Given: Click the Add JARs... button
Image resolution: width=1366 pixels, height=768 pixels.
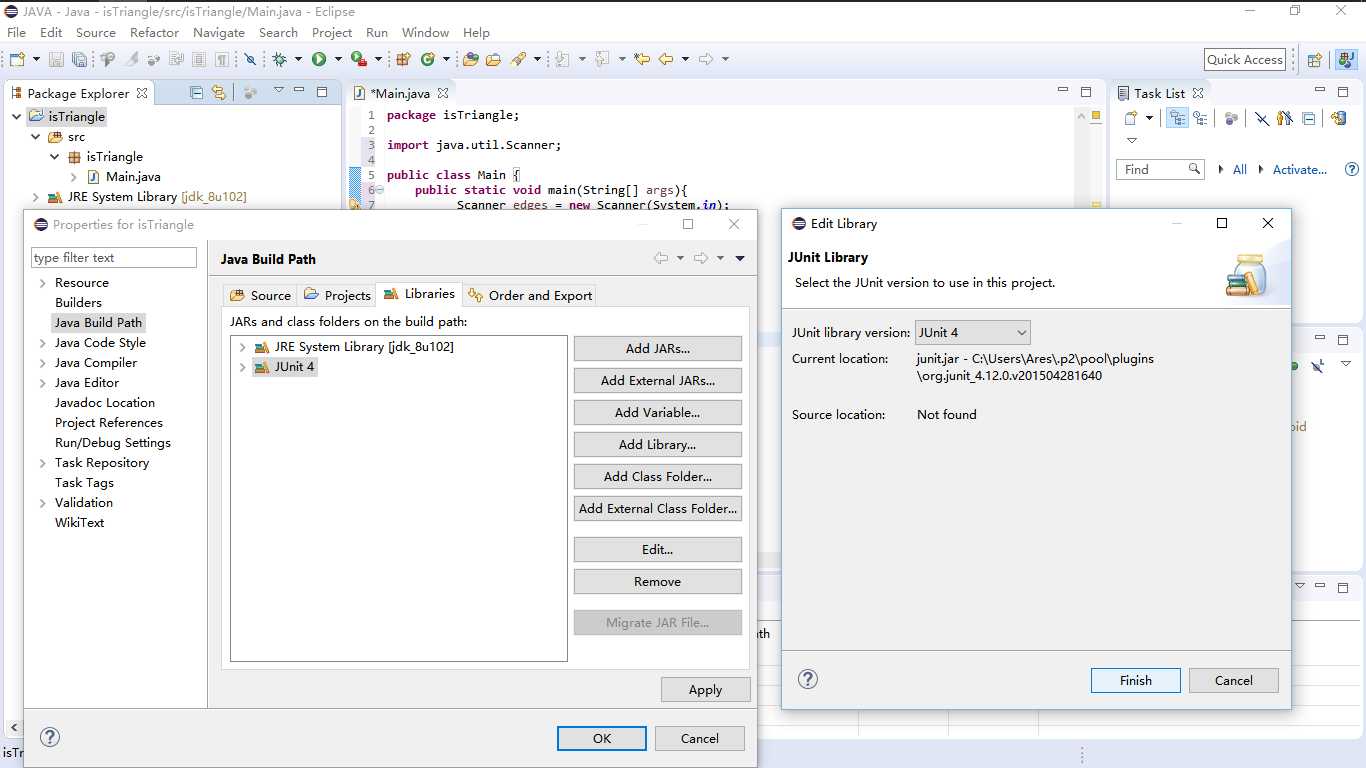Looking at the screenshot, I should [x=658, y=348].
